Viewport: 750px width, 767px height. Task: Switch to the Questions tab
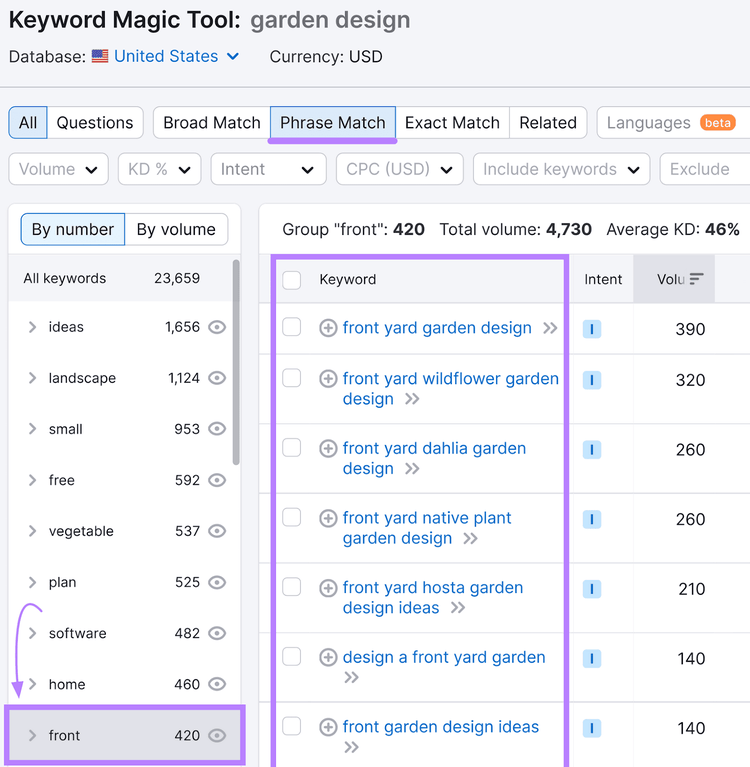95,122
